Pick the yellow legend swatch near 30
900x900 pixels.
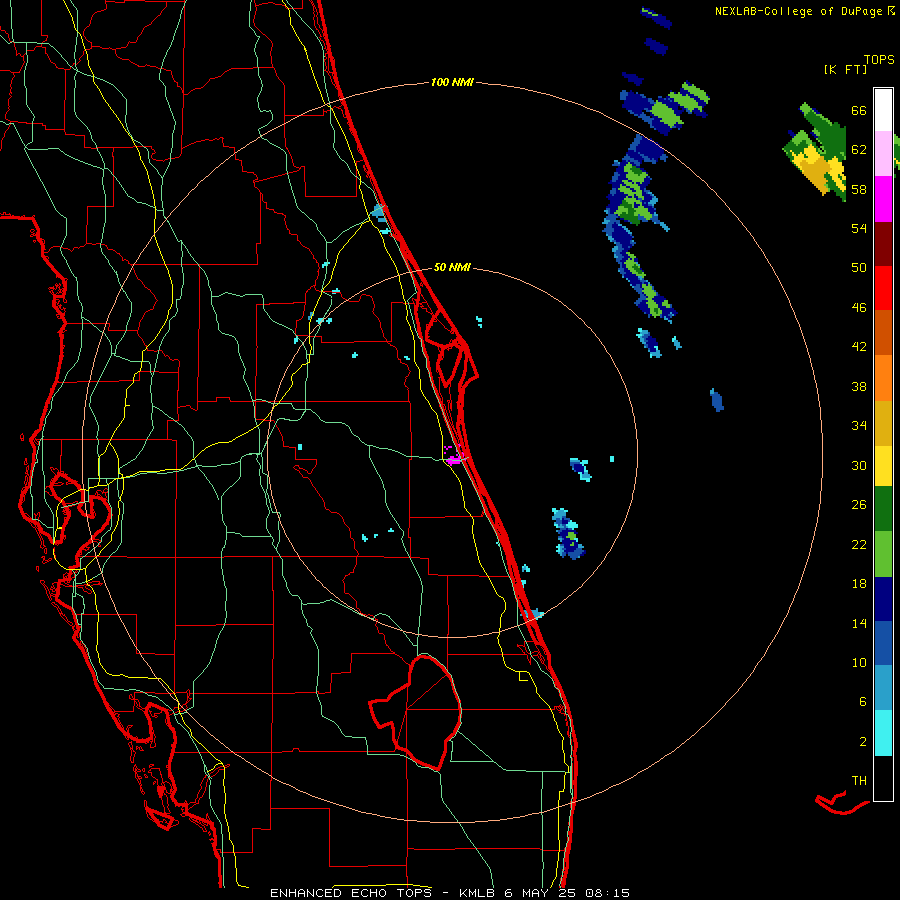tap(883, 466)
